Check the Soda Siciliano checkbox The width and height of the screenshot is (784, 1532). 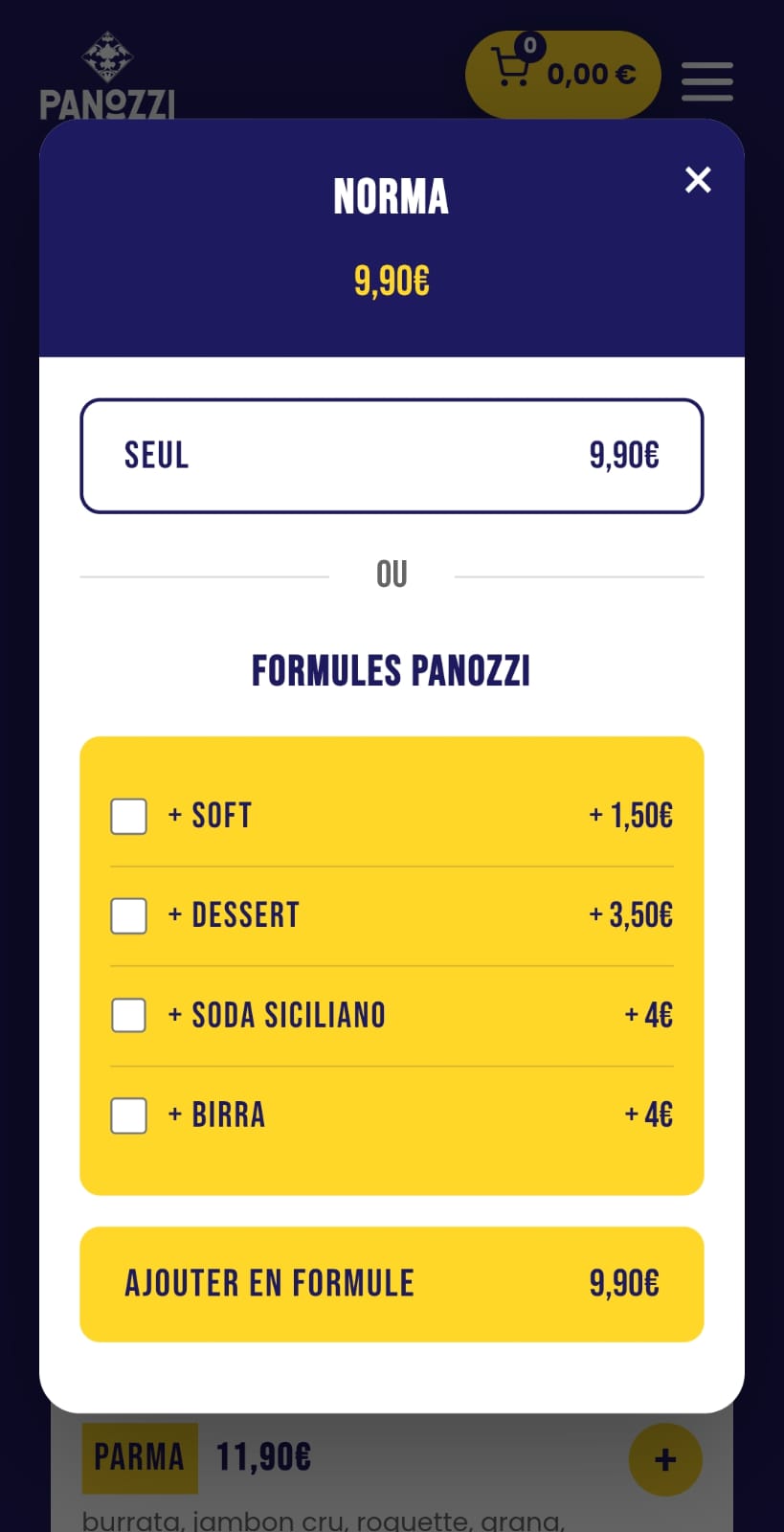point(129,1016)
